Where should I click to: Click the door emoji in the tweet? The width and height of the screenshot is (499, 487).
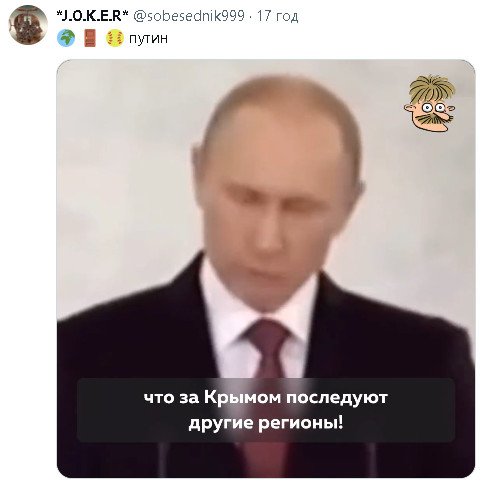(x=90, y=38)
